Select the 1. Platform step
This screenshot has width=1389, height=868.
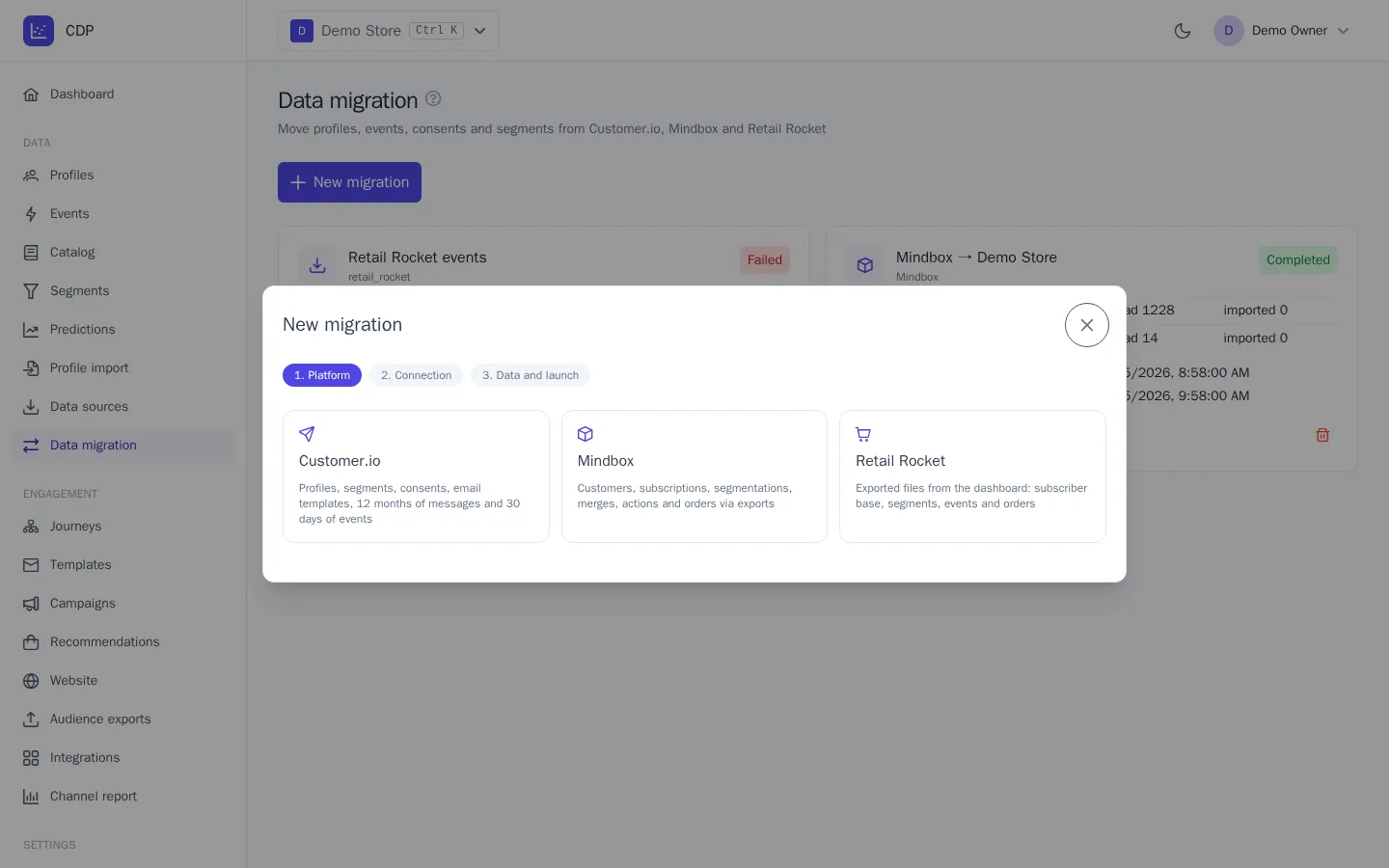tap(322, 375)
